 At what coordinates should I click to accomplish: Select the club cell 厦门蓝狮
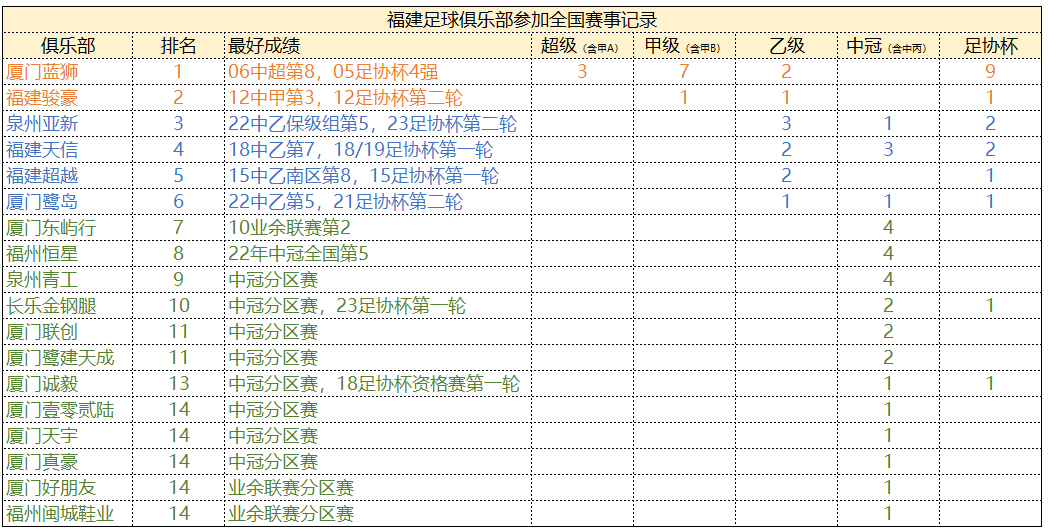click(x=68, y=72)
